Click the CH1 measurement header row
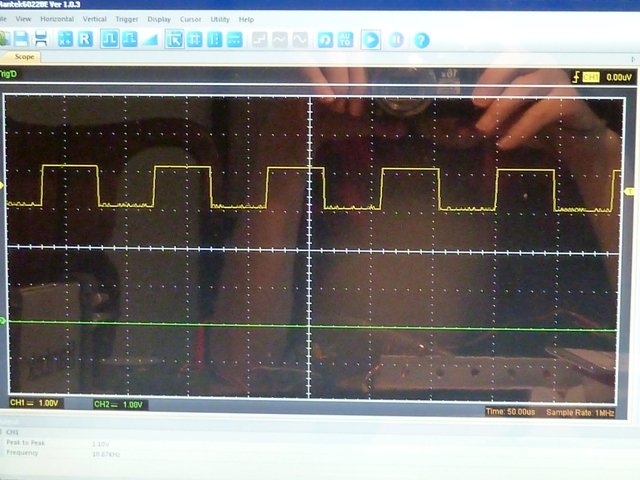Screen dimensions: 640x480 pos(12,432)
